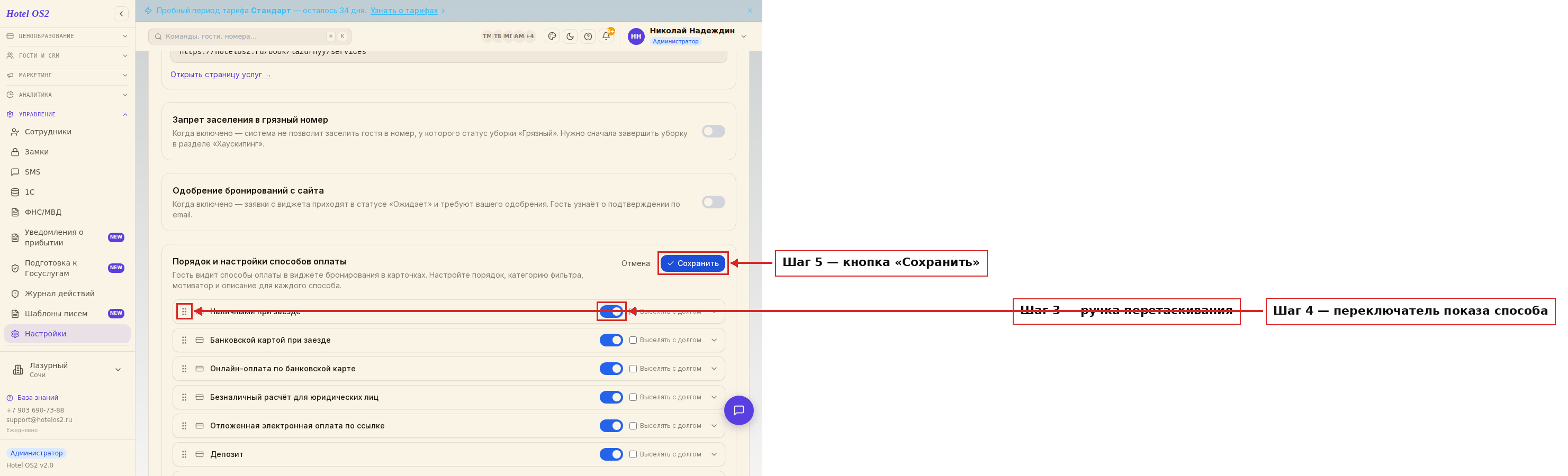Viewport: 1568px width, 476px height.
Task: Open help via the question mark icon
Action: click(588, 36)
